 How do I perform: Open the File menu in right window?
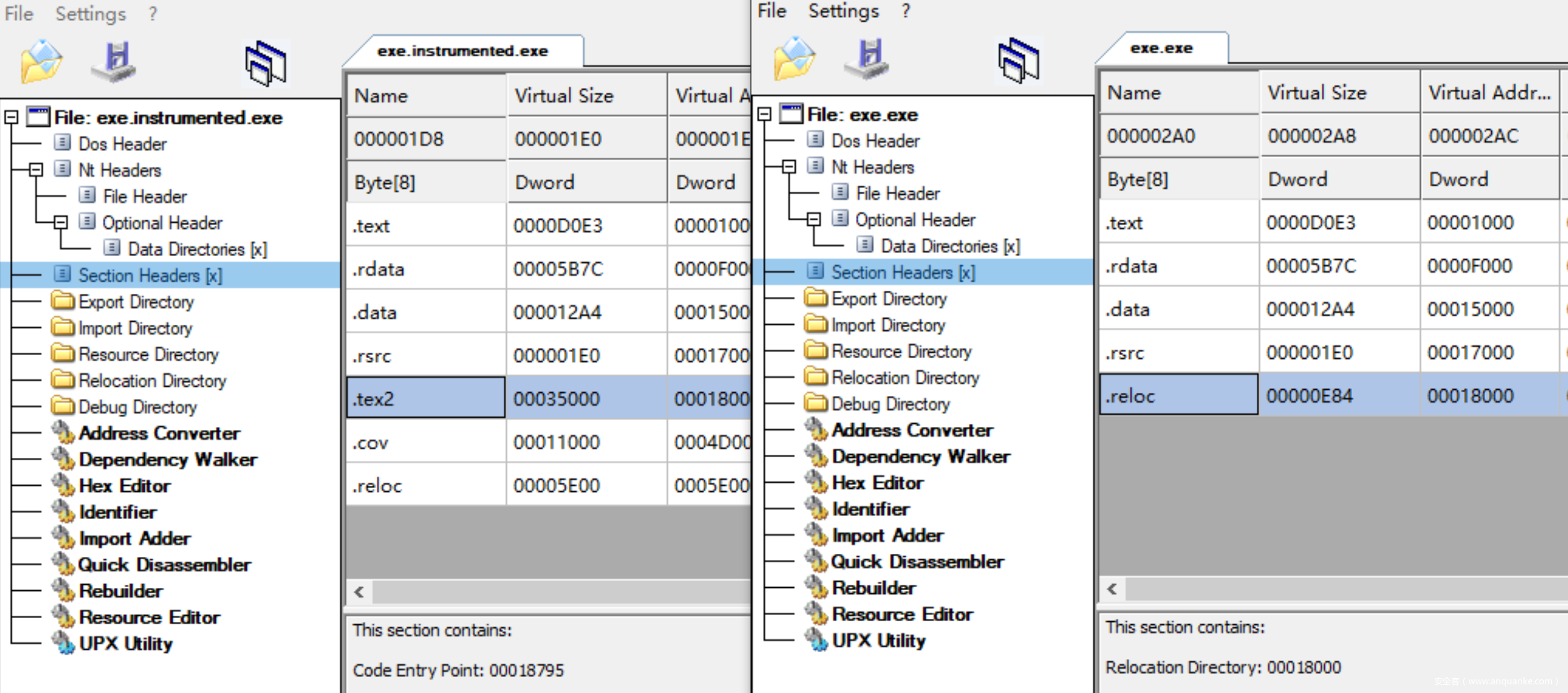pos(771,11)
